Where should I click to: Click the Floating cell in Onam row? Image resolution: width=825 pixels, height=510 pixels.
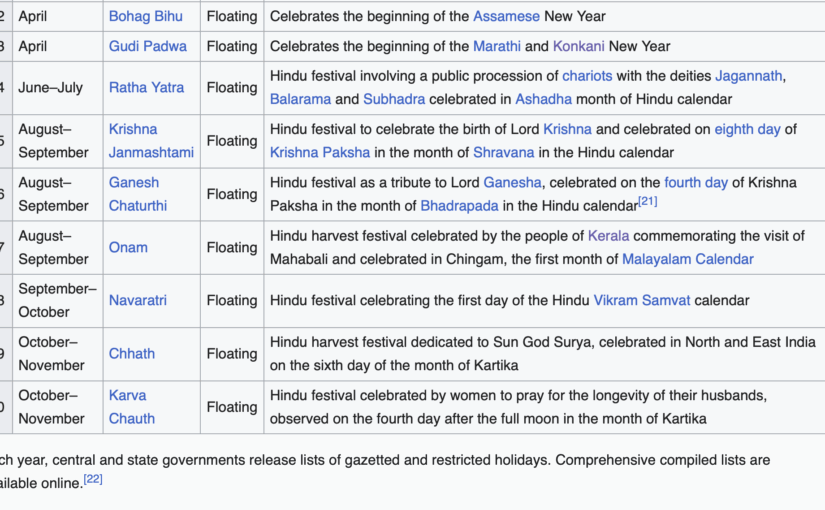click(x=232, y=247)
